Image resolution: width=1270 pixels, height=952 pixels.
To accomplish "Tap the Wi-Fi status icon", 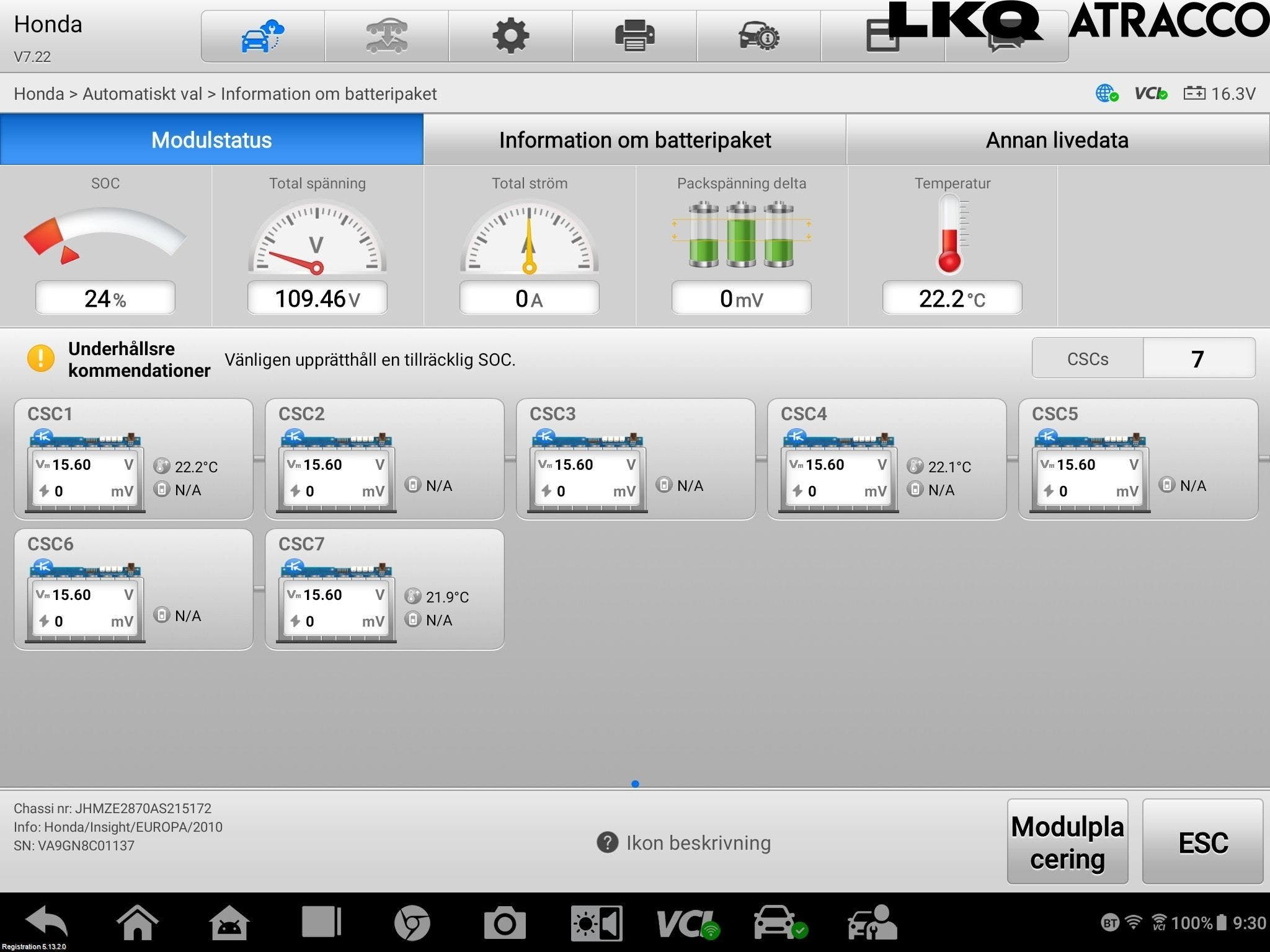I will [x=1134, y=922].
